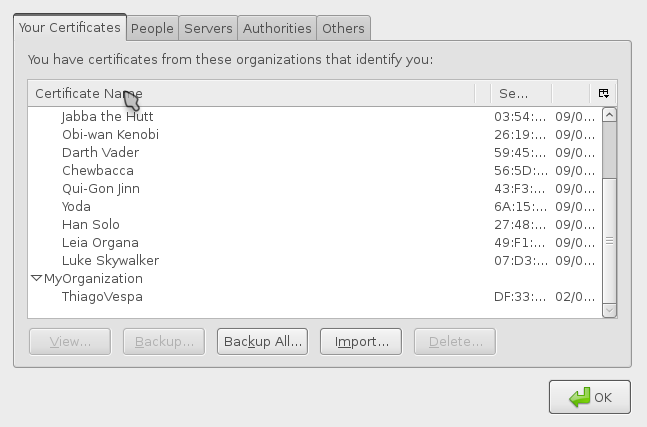
Task: Select the Darth Vader certificate
Action: point(314,153)
